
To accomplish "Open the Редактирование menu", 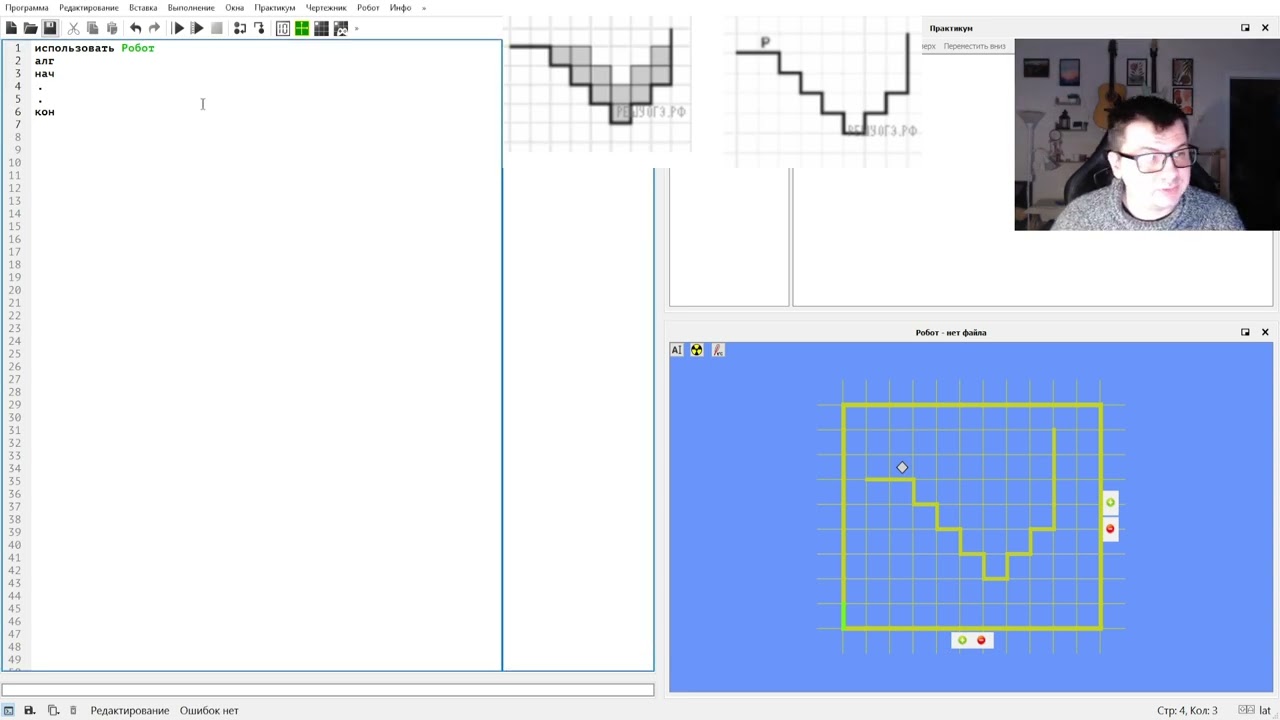I will click(x=89, y=8).
